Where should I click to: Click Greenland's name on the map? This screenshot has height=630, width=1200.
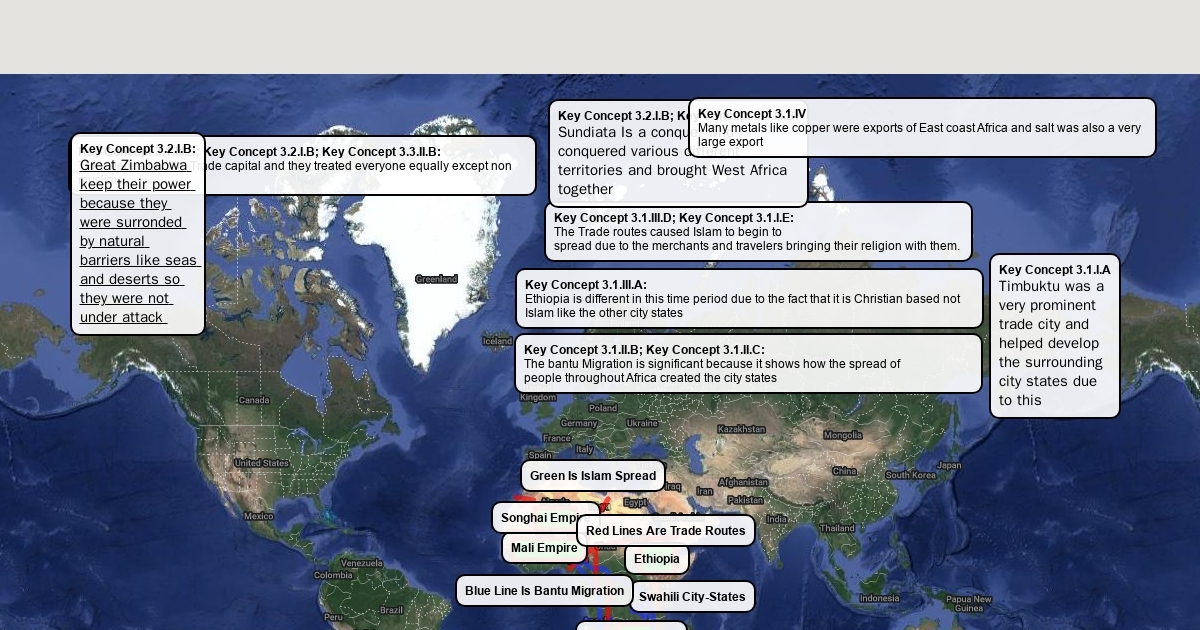[x=436, y=279]
